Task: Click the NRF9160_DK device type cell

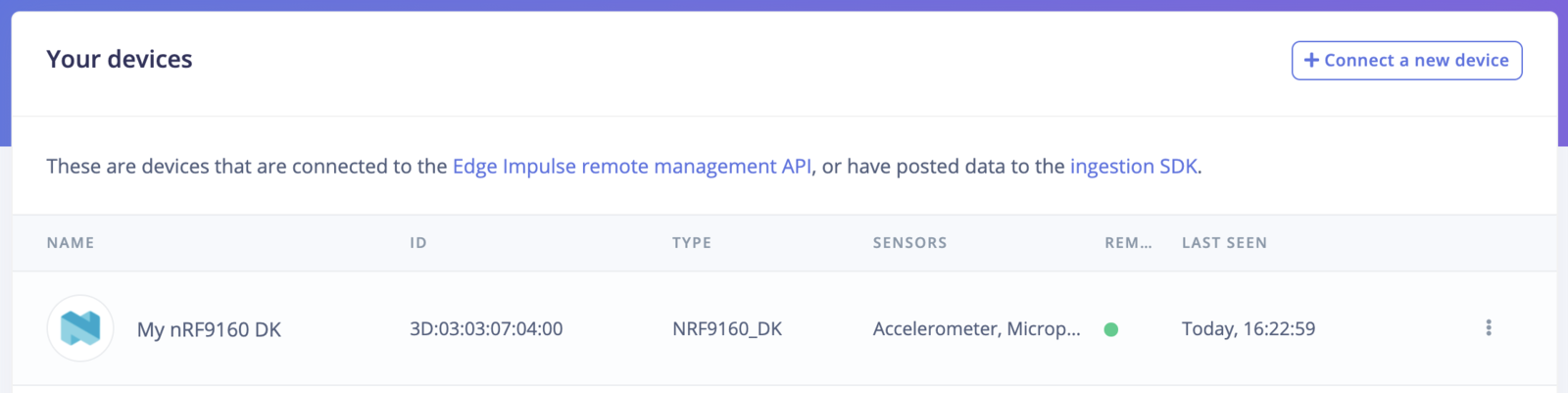Action: tap(727, 329)
